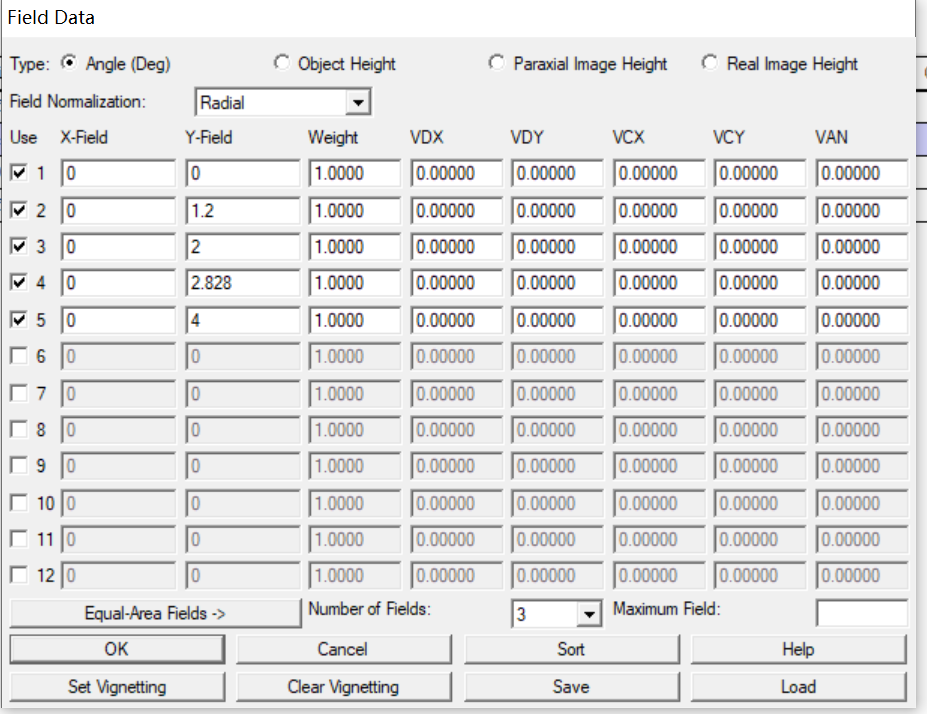Click the Weight box of field 4
The width and height of the screenshot is (927, 714).
coord(355,283)
